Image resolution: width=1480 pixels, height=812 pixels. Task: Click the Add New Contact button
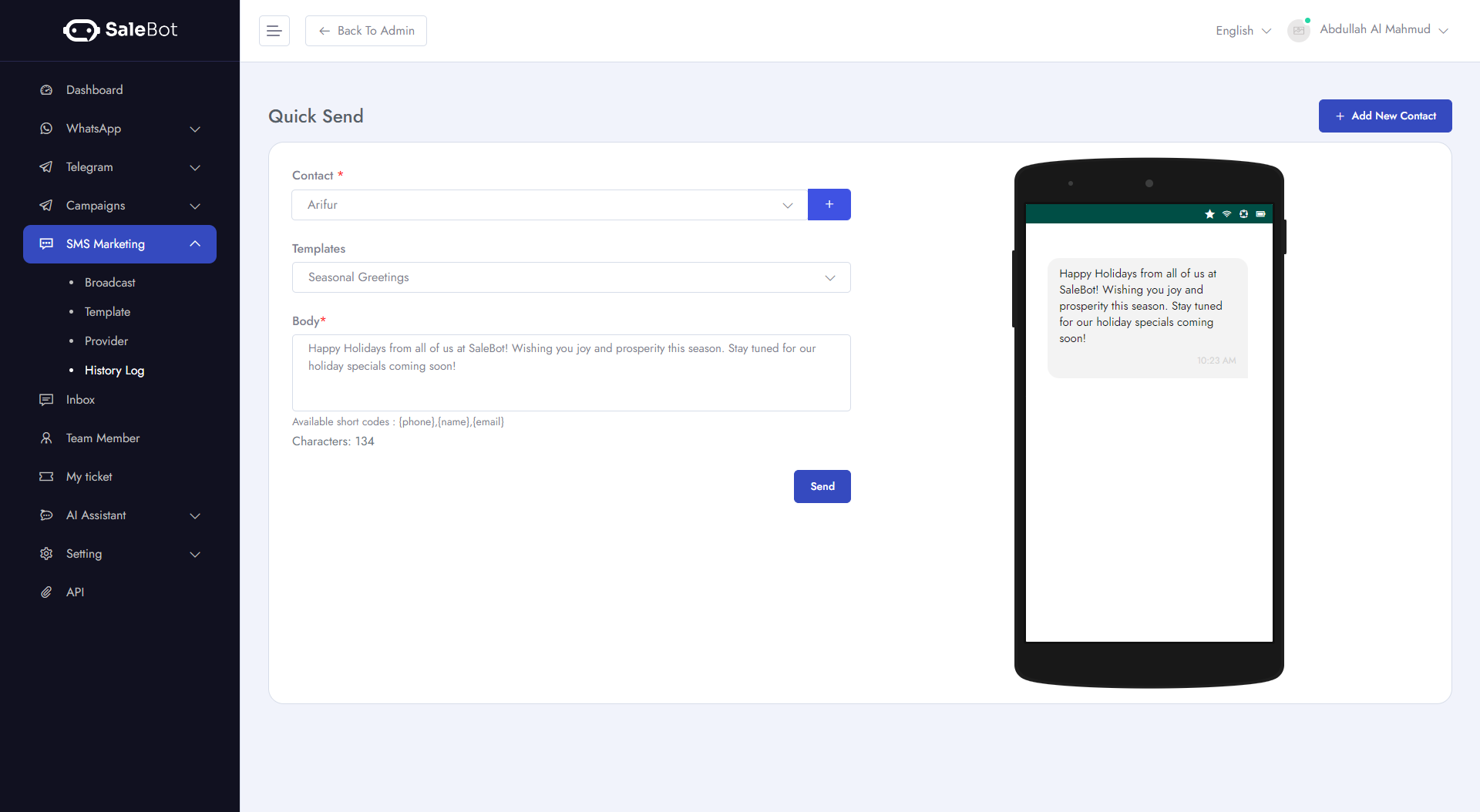pos(1384,116)
